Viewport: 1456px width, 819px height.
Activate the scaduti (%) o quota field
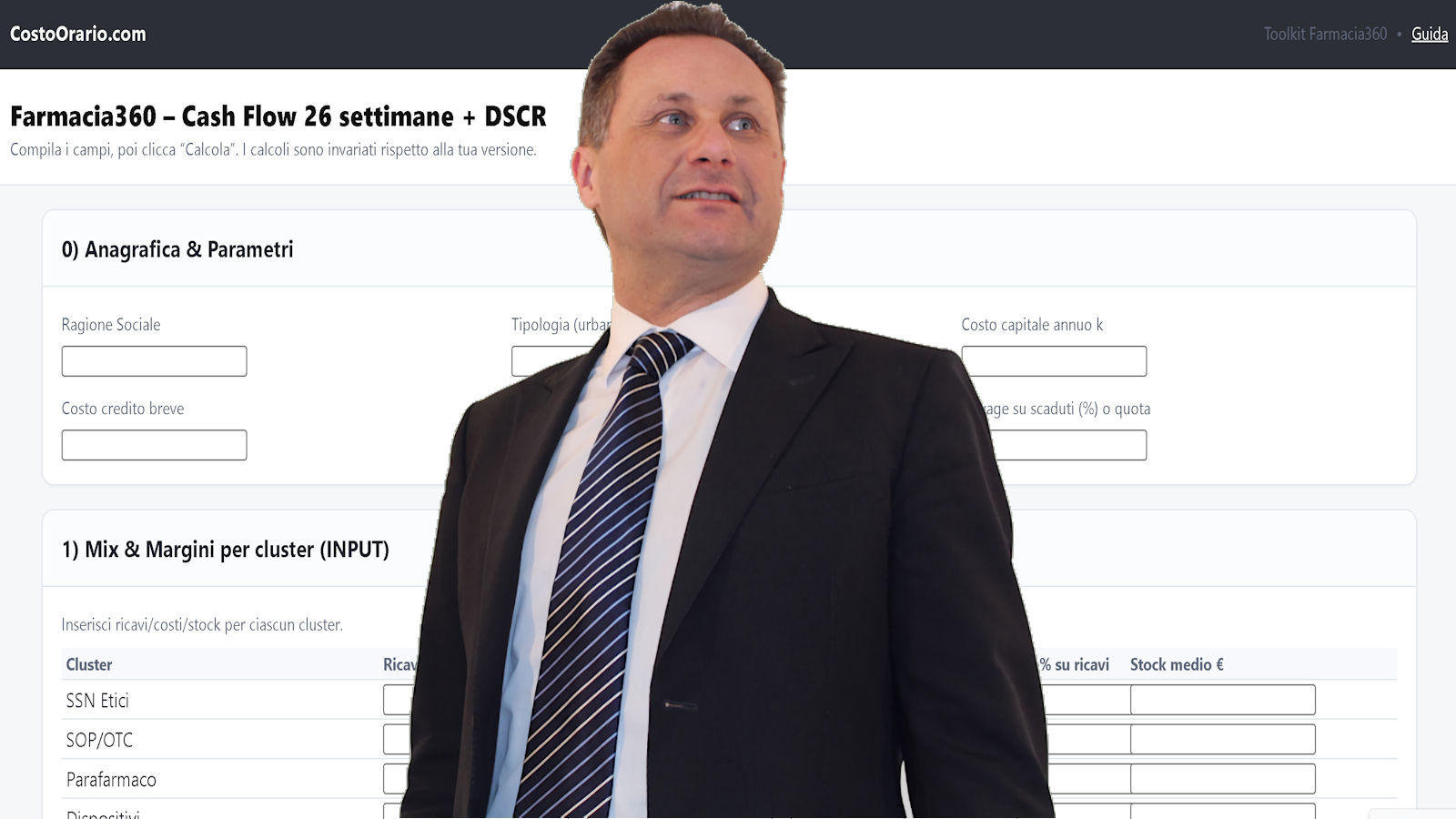(x=1070, y=445)
